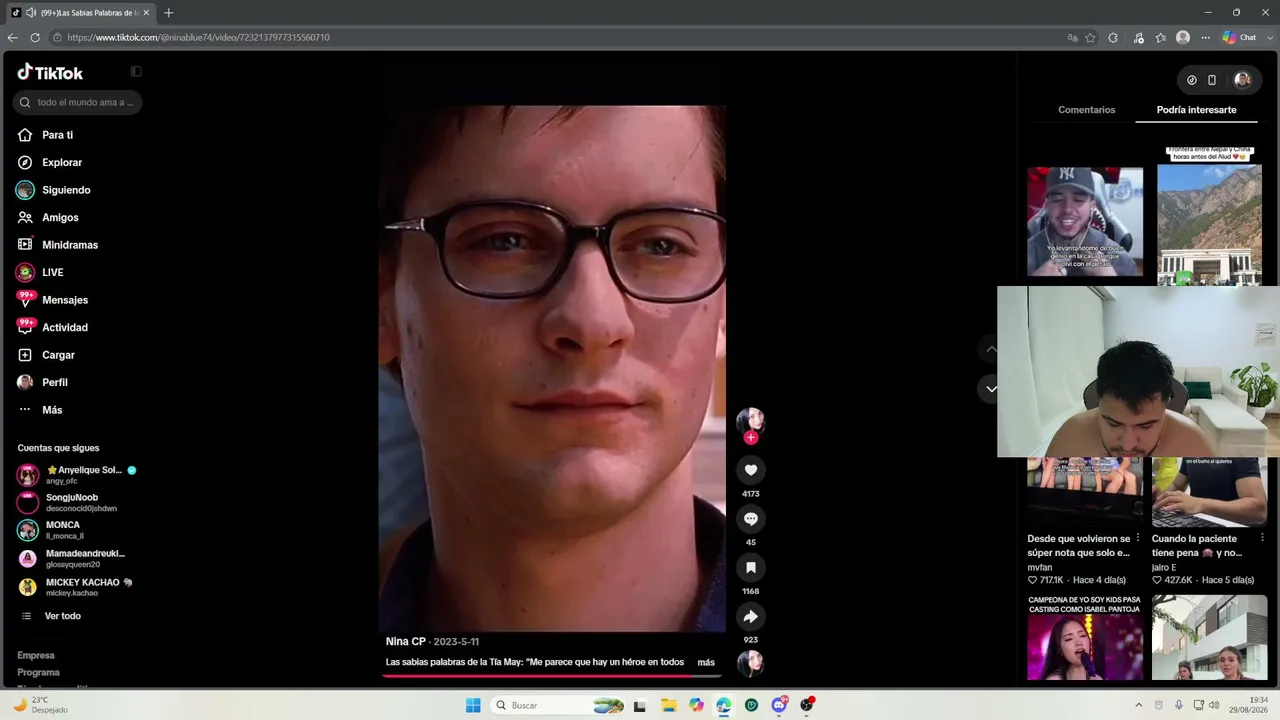The width and height of the screenshot is (1280, 720).
Task: Save the video with the bookmark icon
Action: point(751,567)
